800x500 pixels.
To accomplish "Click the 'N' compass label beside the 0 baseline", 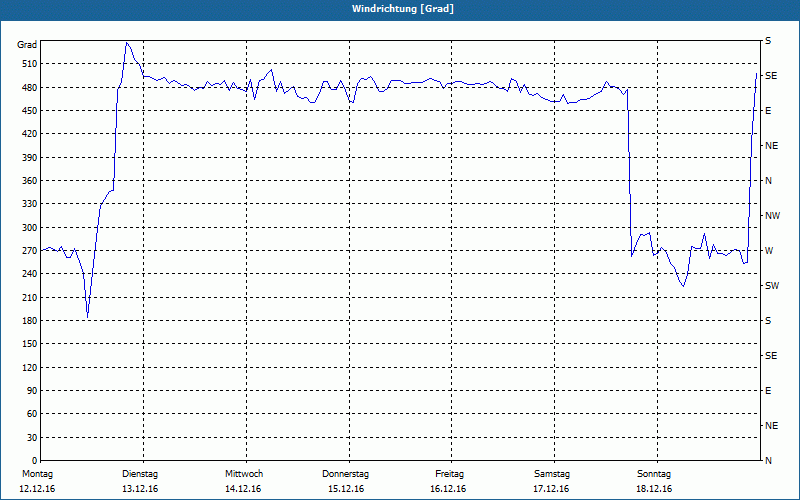I will tap(769, 461).
